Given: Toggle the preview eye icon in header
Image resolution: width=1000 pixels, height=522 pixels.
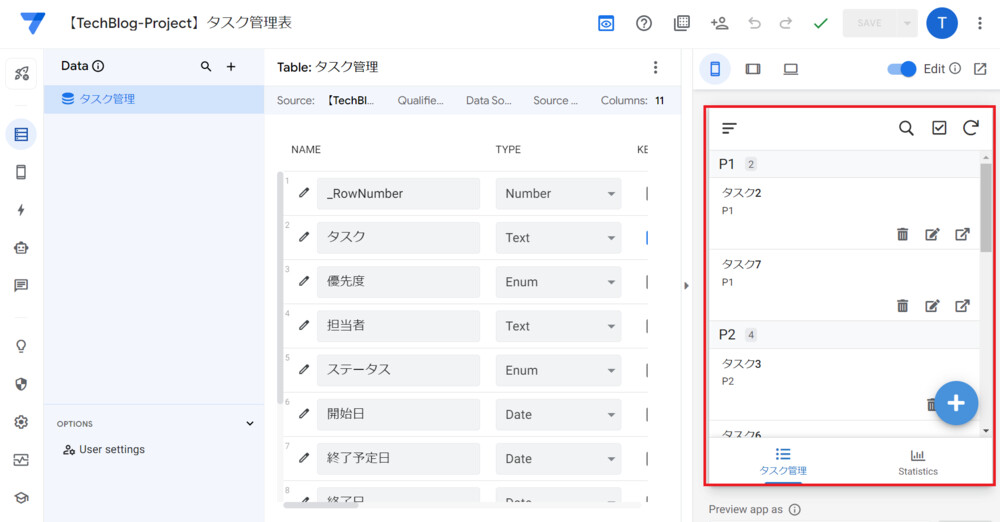Looking at the screenshot, I should tap(606, 23).
